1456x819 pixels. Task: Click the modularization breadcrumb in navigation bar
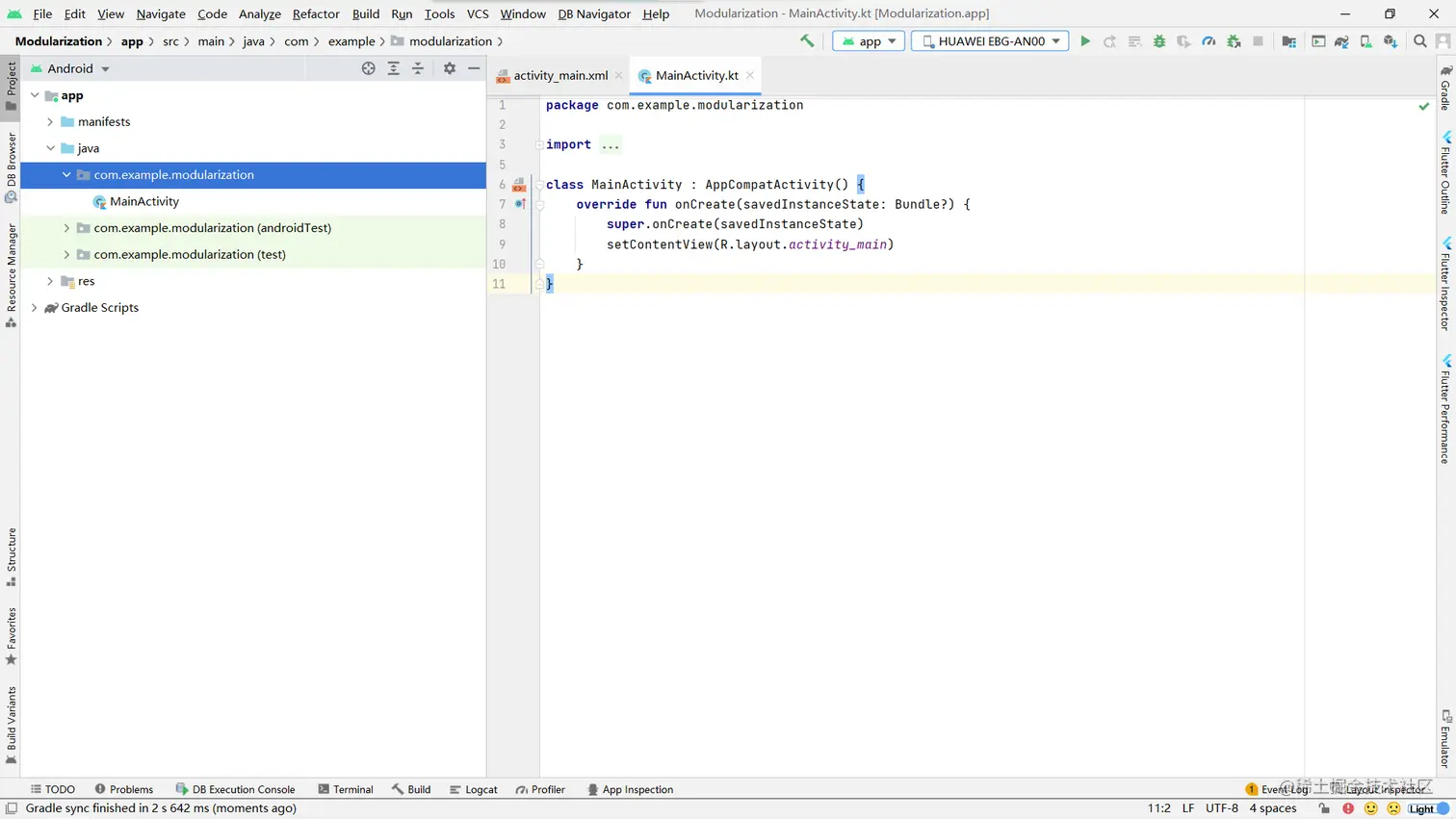point(450,41)
